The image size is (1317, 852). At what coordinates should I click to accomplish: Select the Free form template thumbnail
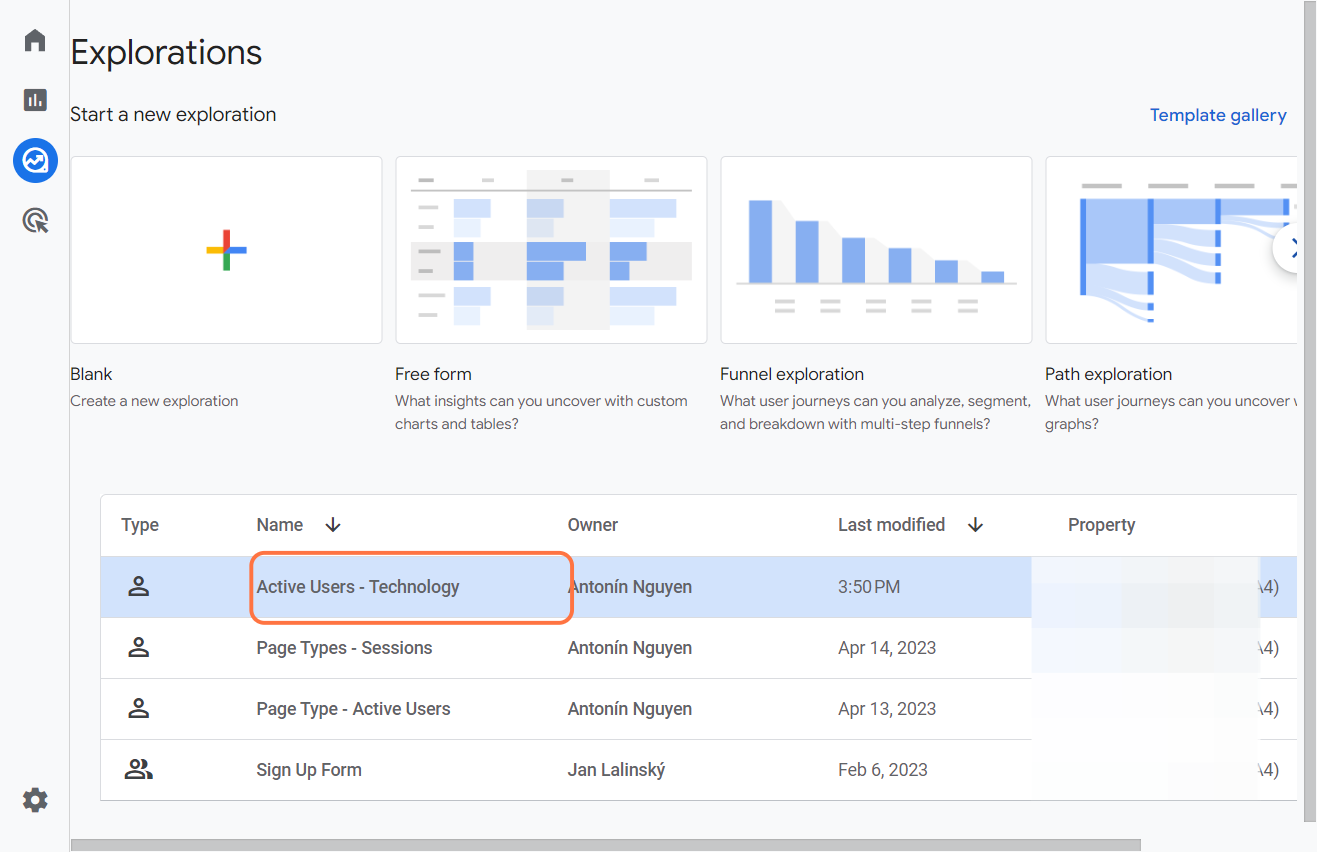tap(551, 250)
